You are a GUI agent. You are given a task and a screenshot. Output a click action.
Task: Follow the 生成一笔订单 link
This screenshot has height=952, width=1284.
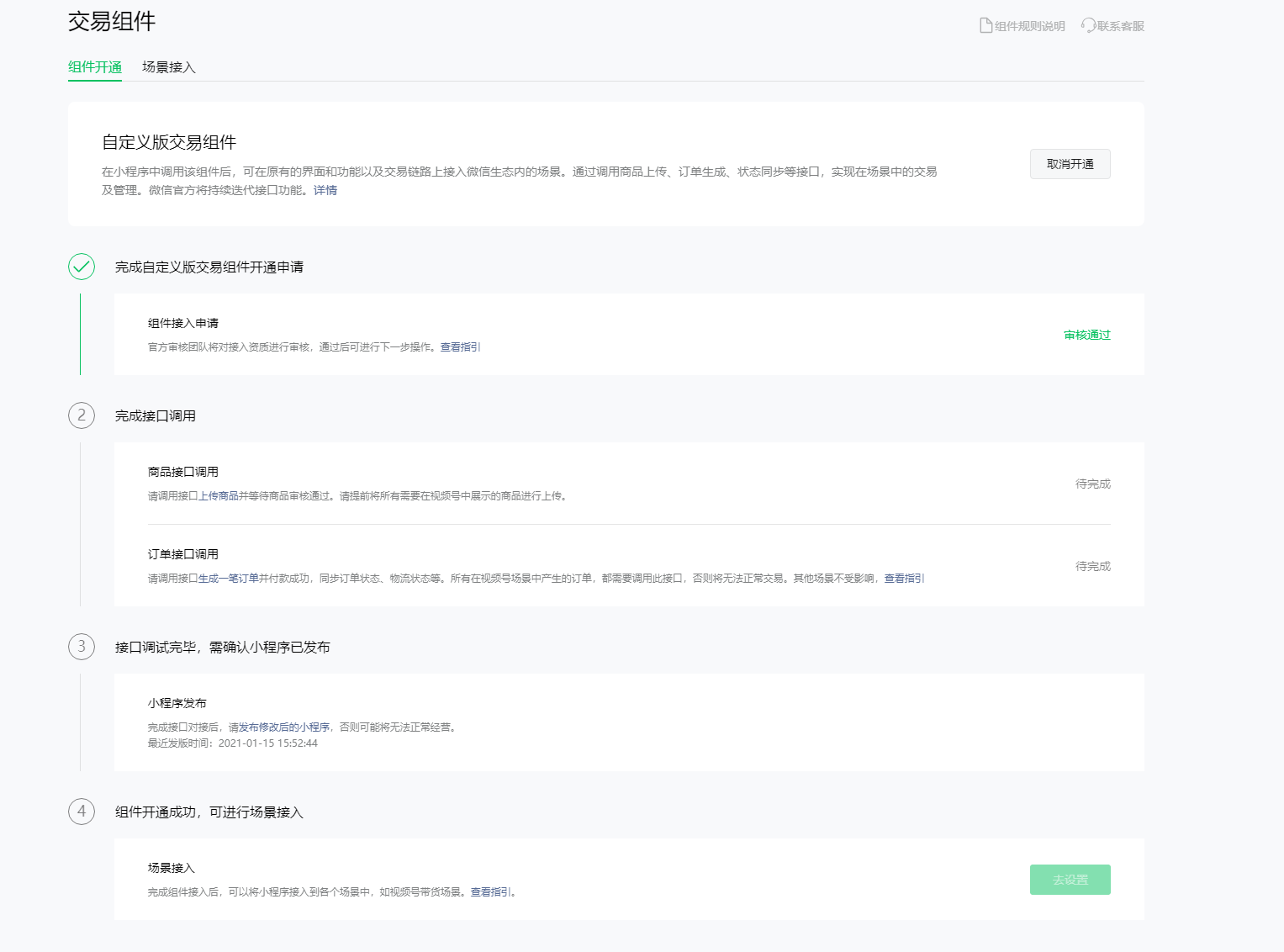pos(229,579)
